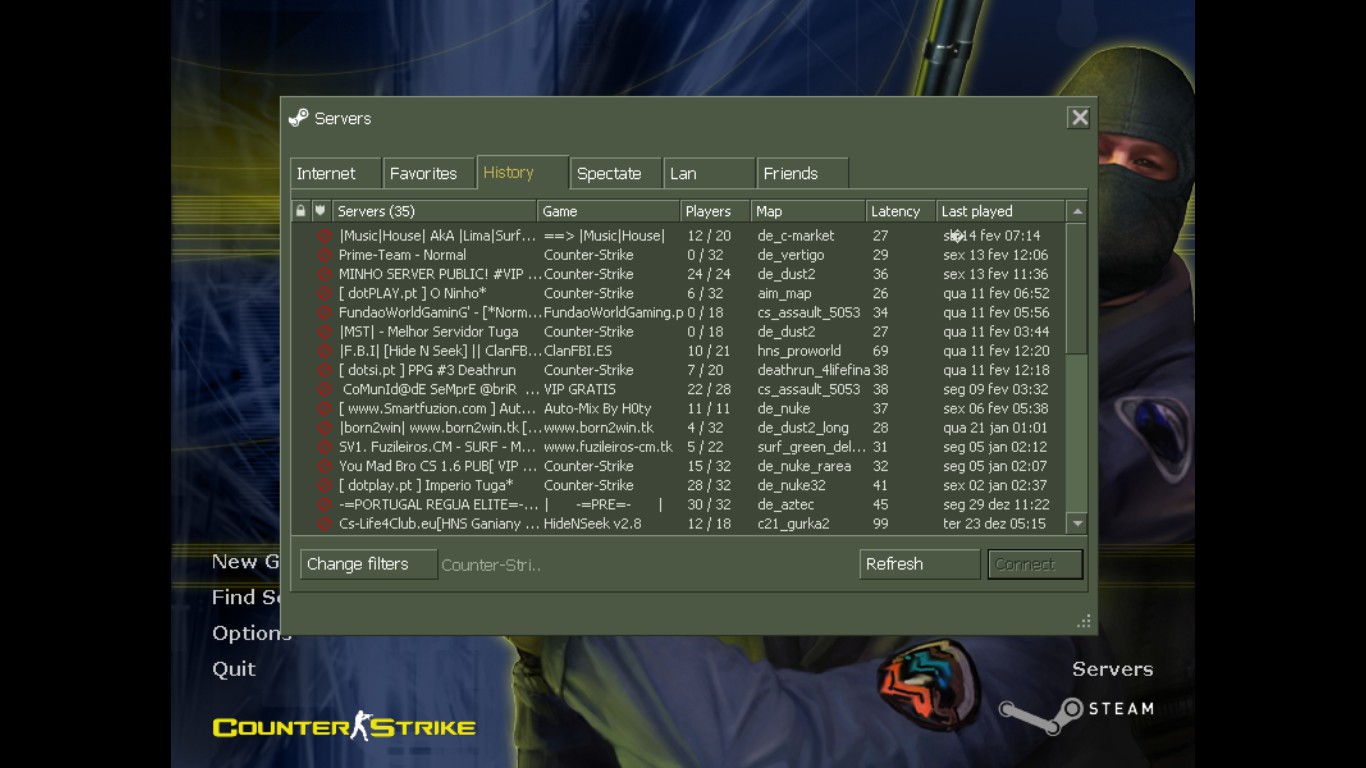Click red icon beside PORTUGAL REGUA ELITE server

point(324,504)
